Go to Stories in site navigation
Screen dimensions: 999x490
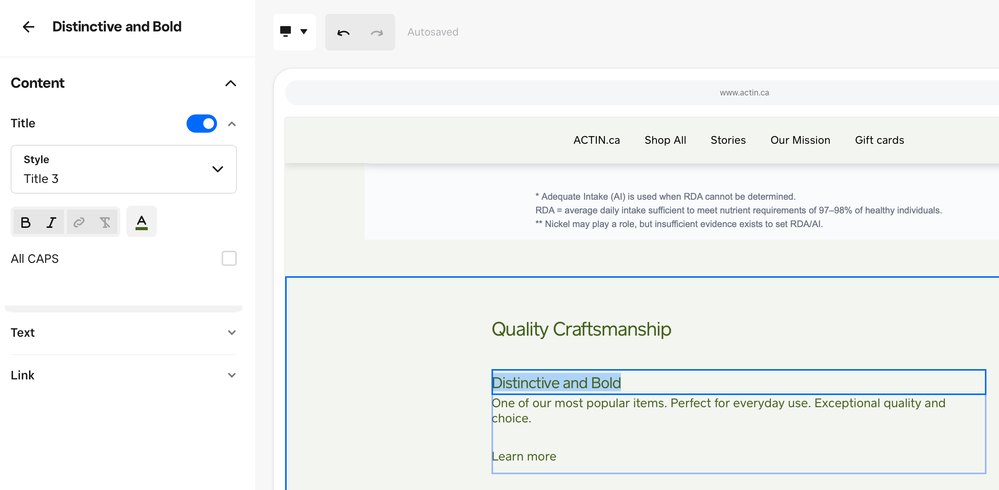click(728, 140)
